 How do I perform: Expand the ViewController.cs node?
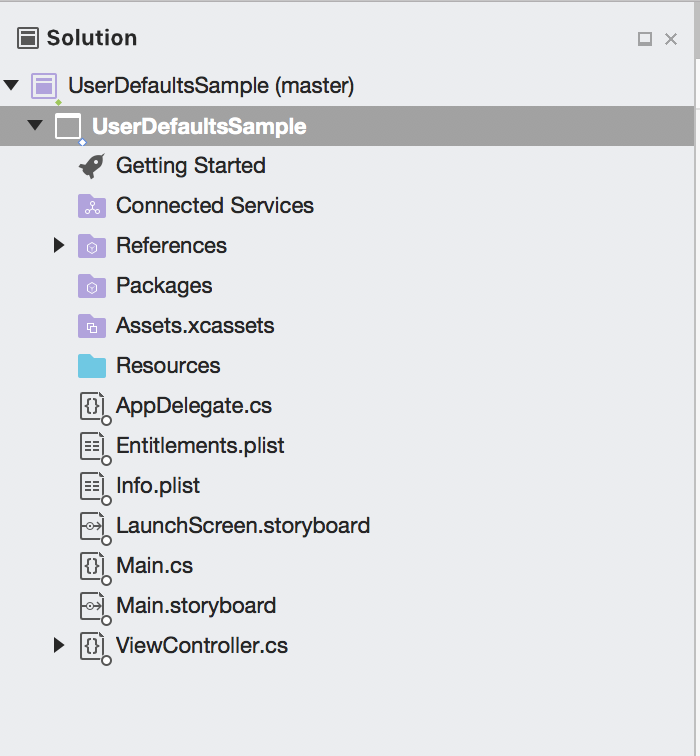coord(59,646)
